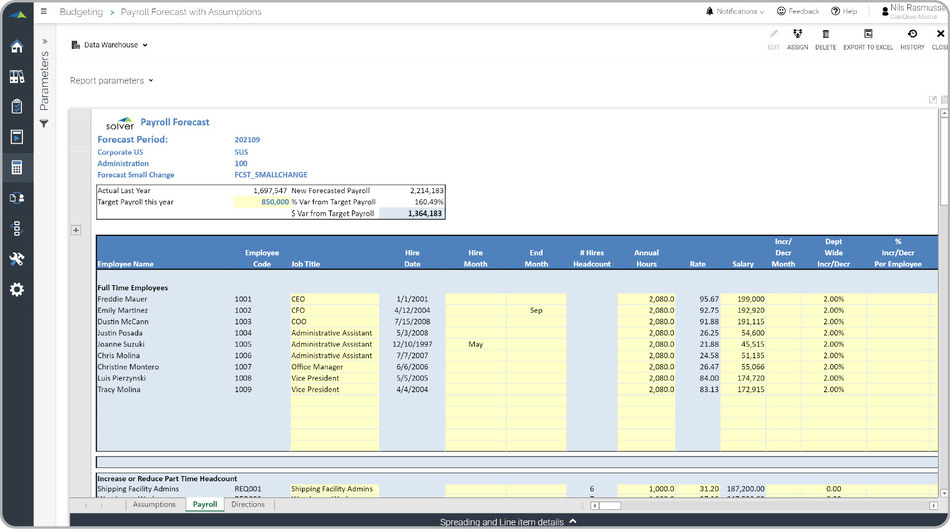This screenshot has width=950, height=529.
Task: Click the Feedback link
Action: pos(797,12)
